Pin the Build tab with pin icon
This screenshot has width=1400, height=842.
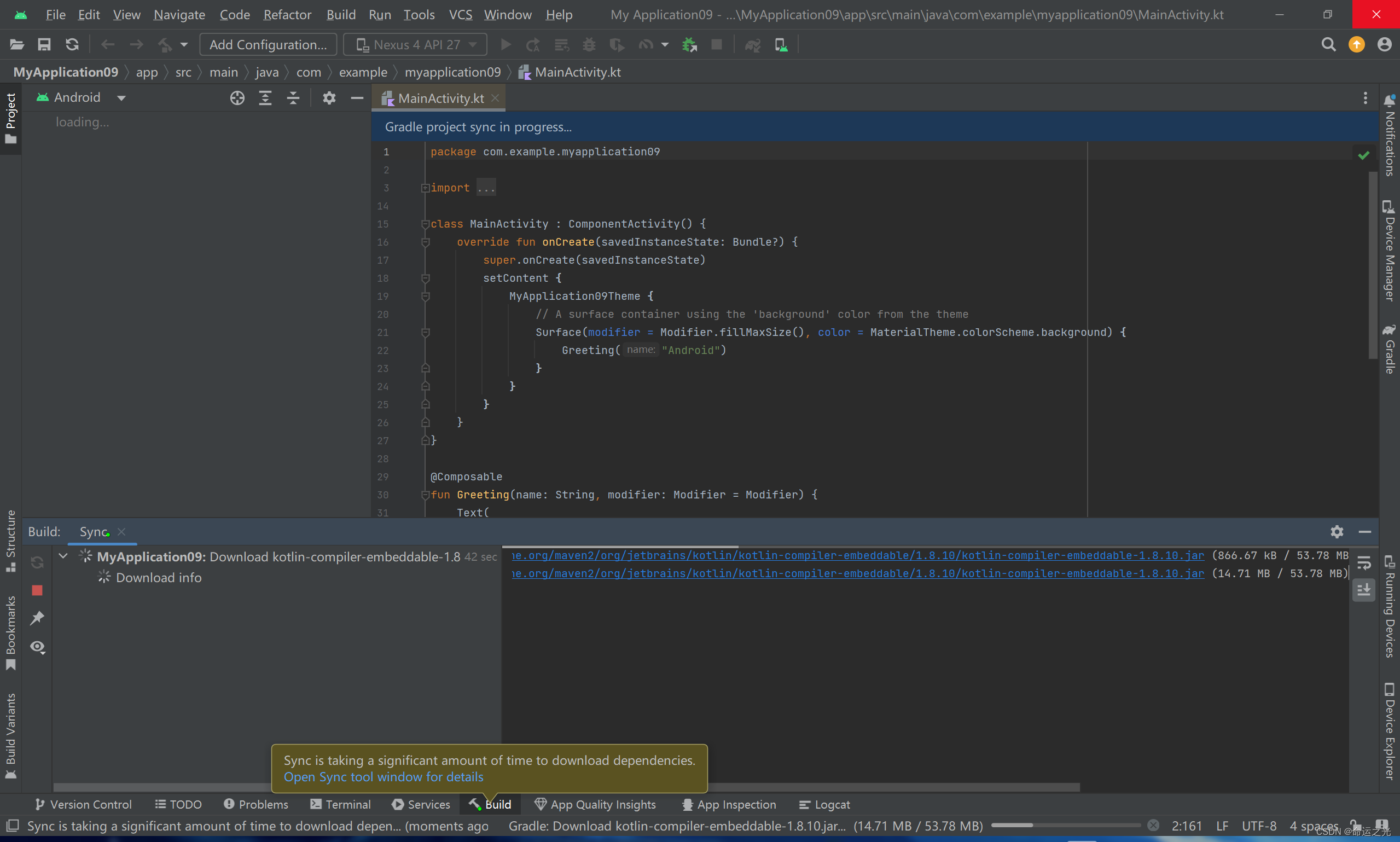[37, 618]
